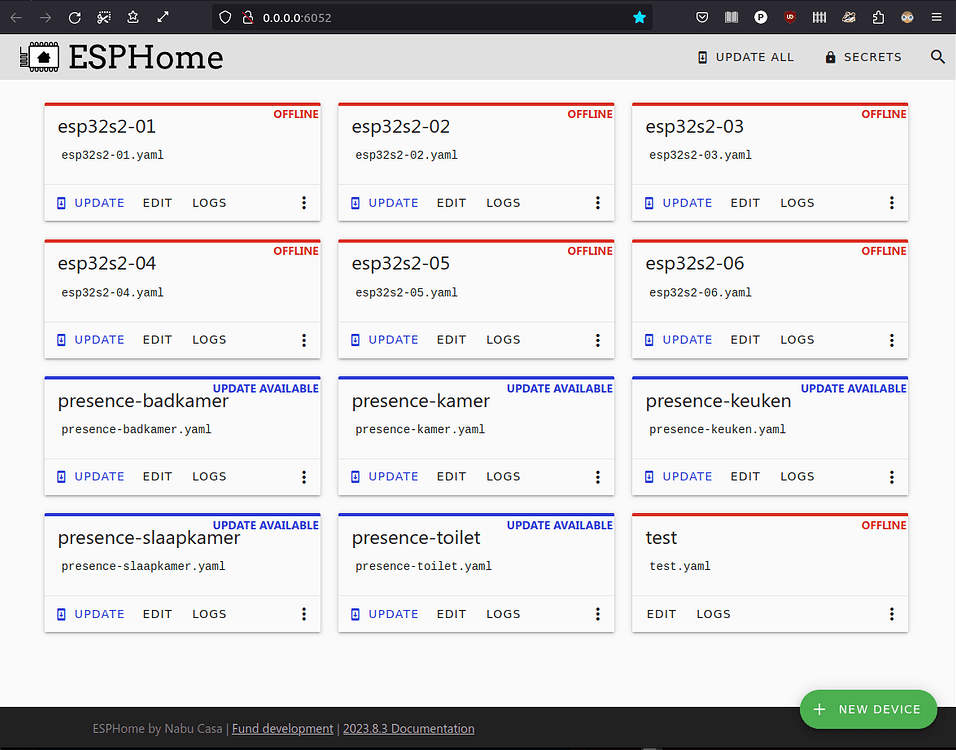Open the overflow menu on esp32s2-03 card
The height and width of the screenshot is (750, 956).
pos(891,202)
